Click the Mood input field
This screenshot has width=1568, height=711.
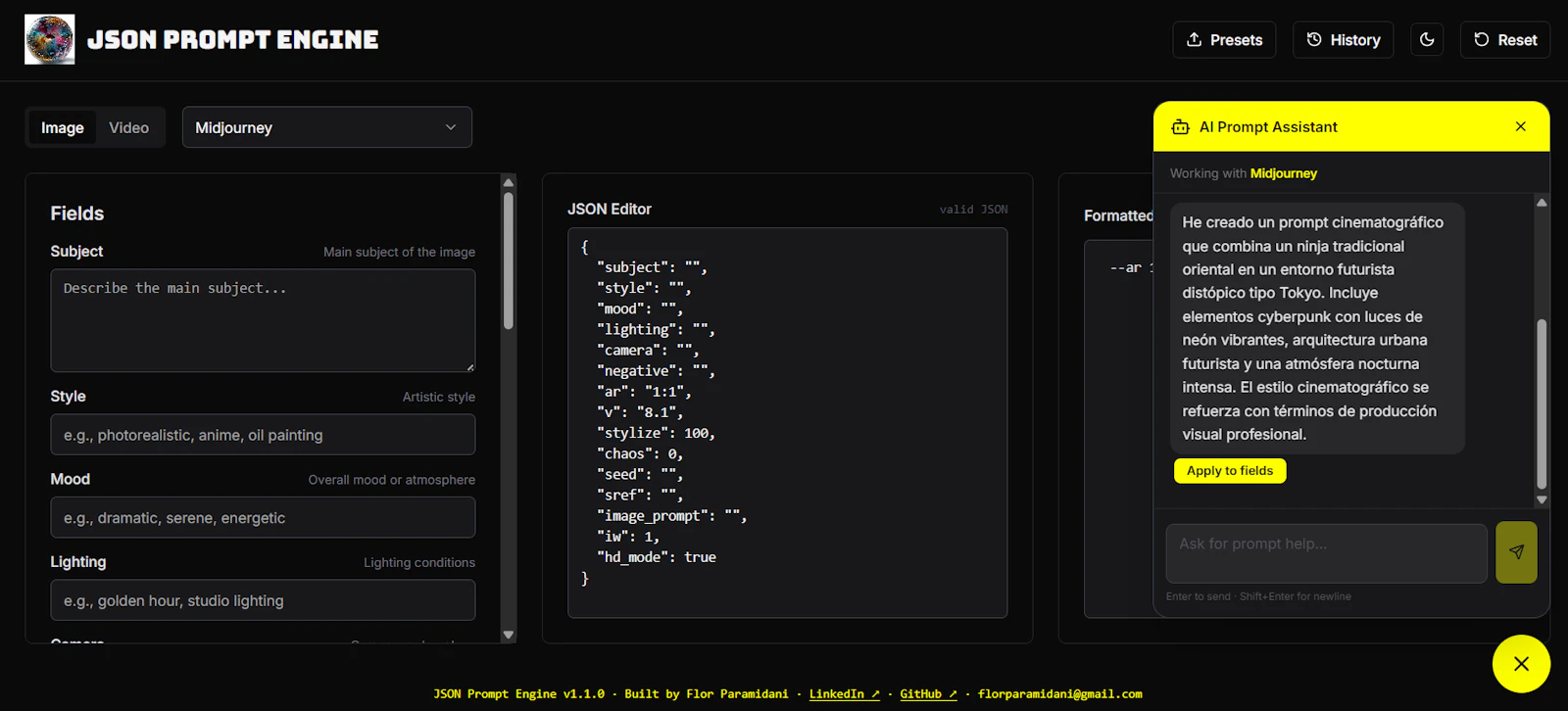tap(263, 517)
